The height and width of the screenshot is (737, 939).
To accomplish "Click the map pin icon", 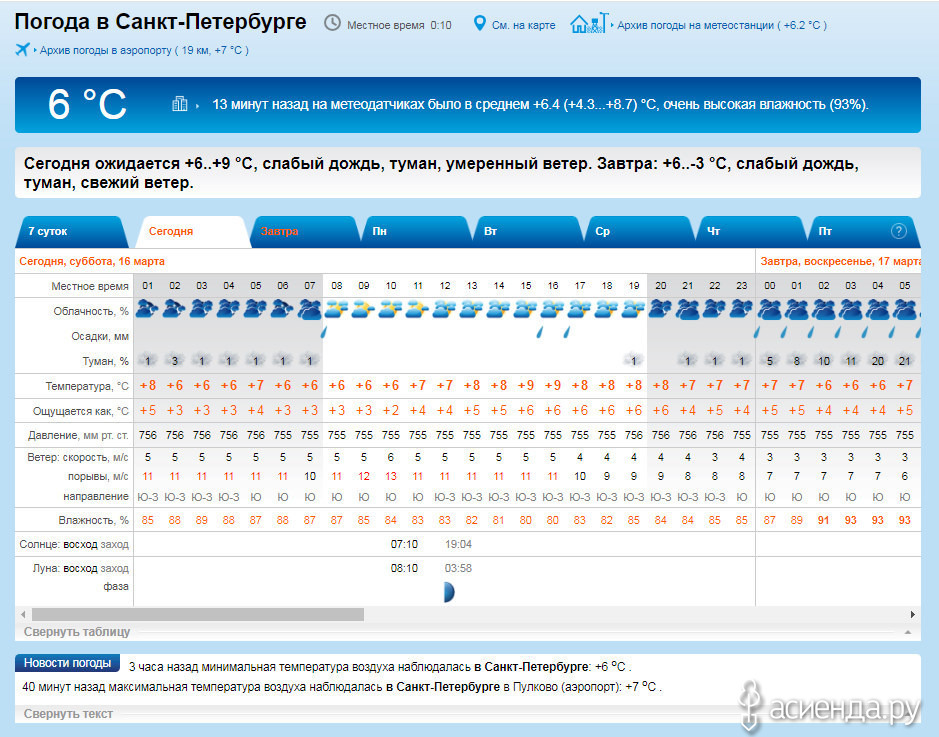I will click(x=479, y=23).
